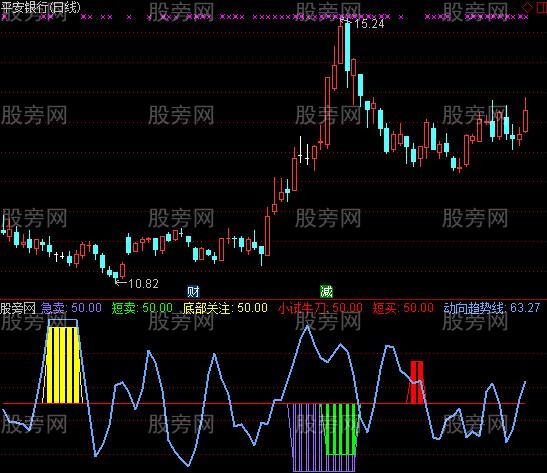Select the 急卖: 50.00 indicator label
547x473 pixels.
pyautogui.click(x=71, y=308)
